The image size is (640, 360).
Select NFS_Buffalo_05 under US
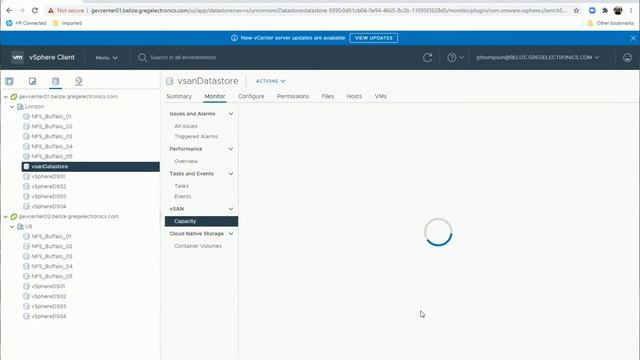click(51, 276)
